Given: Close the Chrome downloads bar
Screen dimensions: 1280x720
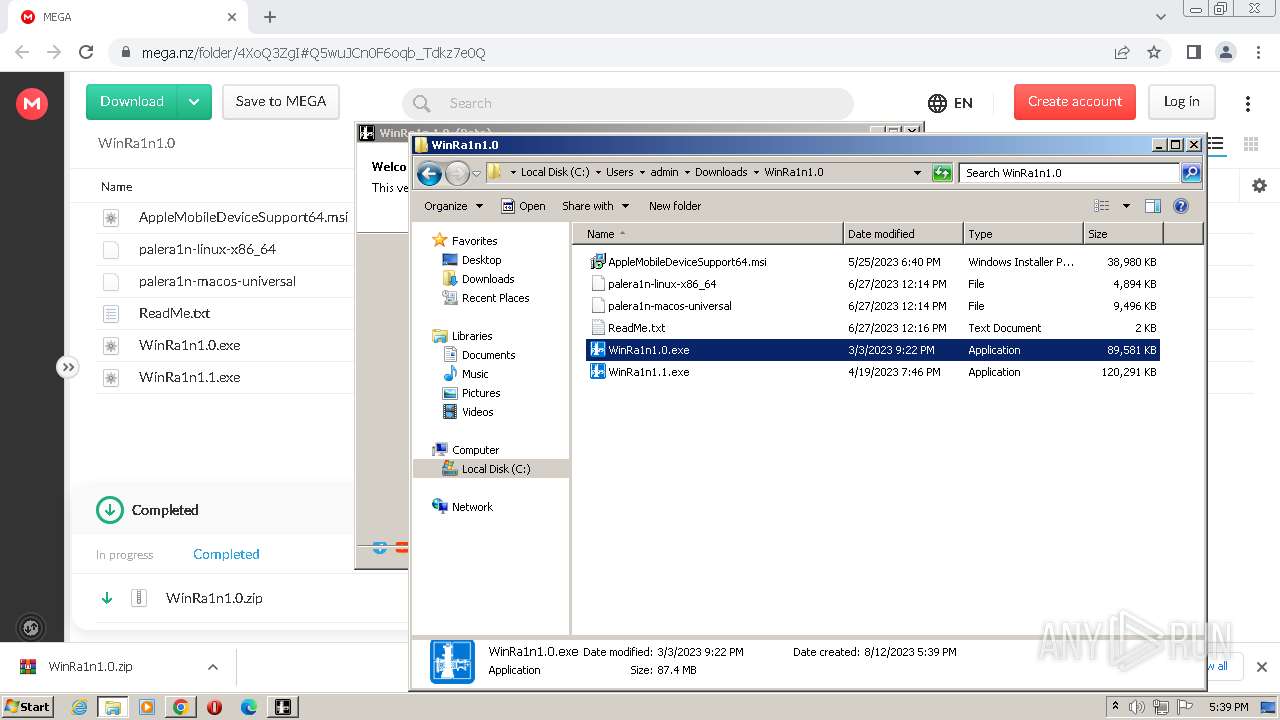Looking at the screenshot, I should (x=1261, y=667).
